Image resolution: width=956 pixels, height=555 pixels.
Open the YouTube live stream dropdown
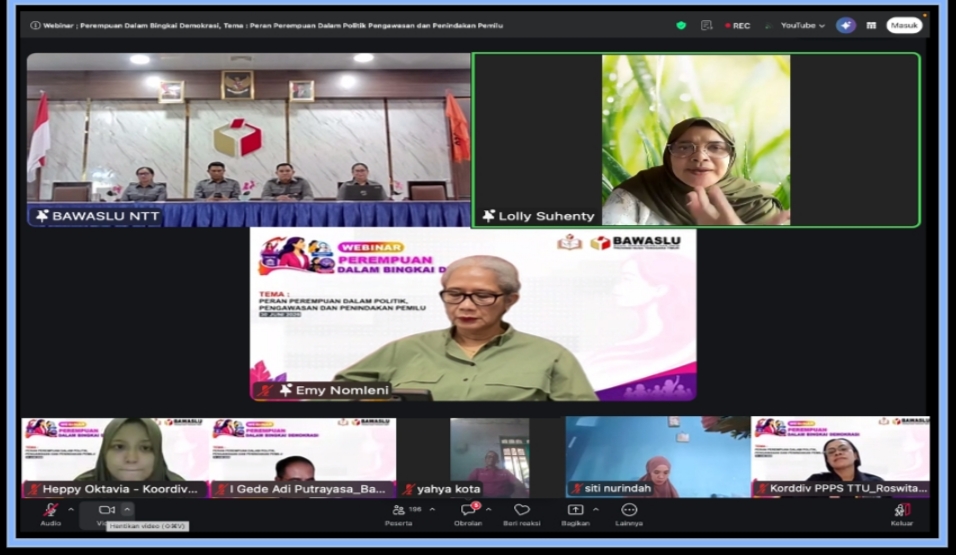tap(802, 26)
